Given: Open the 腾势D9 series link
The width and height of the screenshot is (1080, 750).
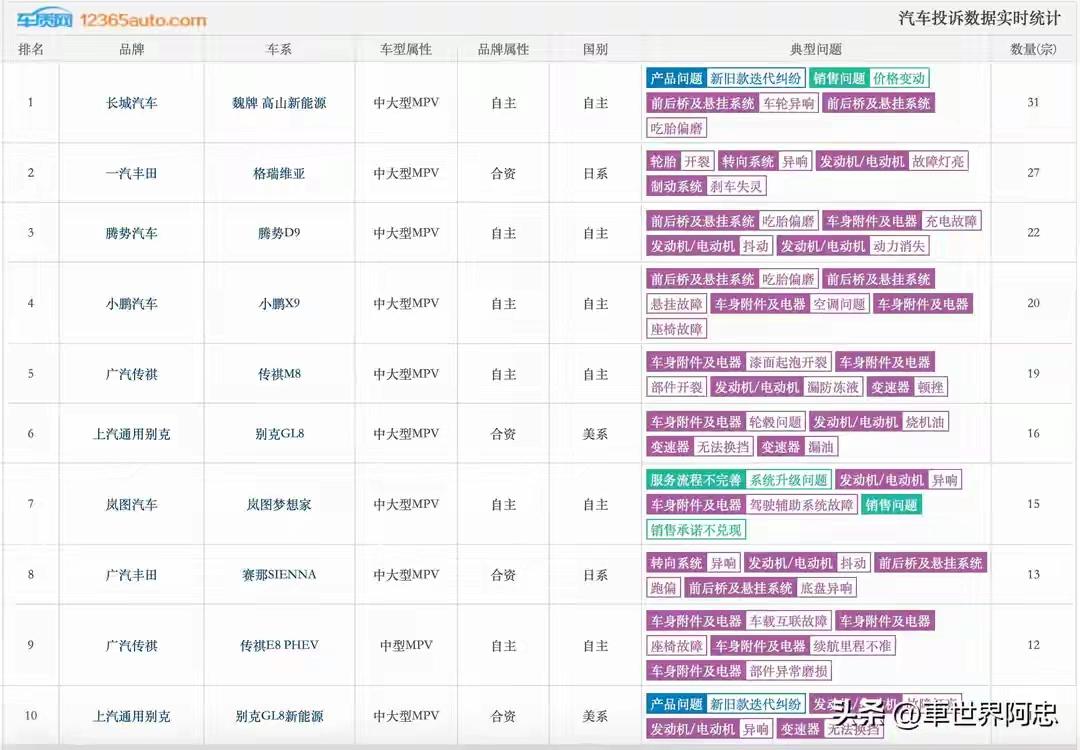Looking at the screenshot, I should click(279, 233).
